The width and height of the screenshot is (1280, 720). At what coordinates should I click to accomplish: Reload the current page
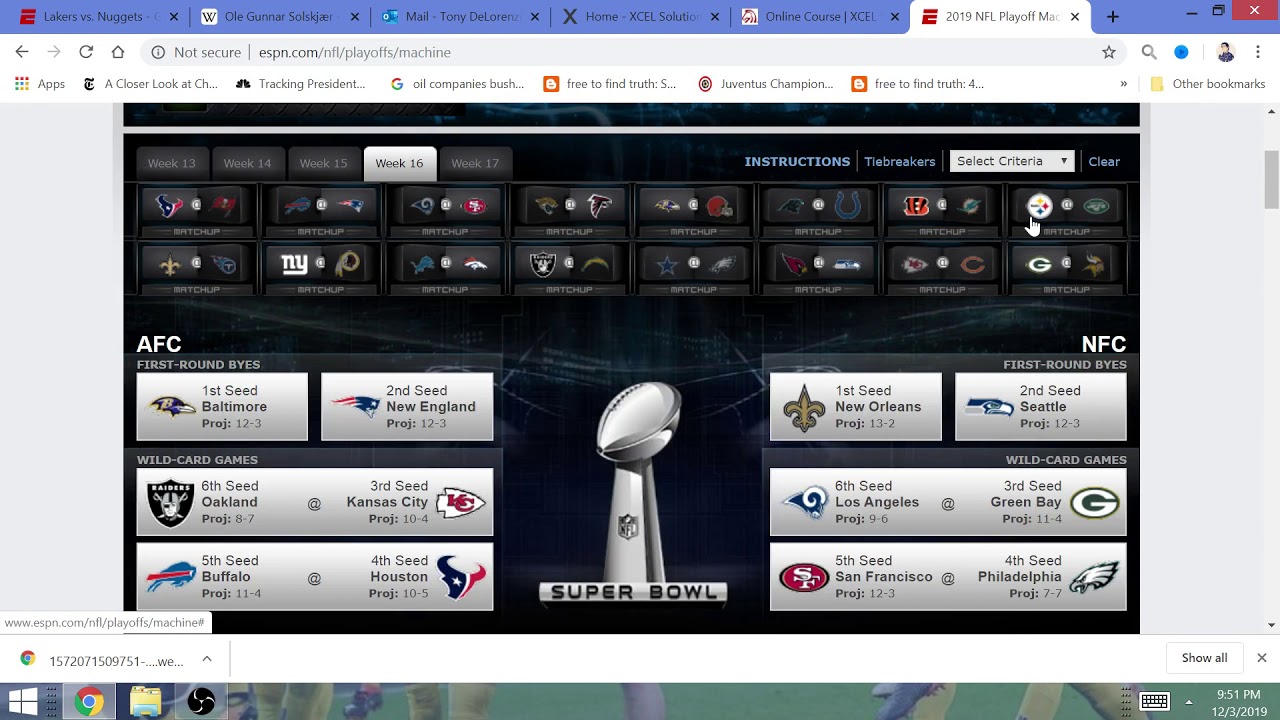[86, 52]
